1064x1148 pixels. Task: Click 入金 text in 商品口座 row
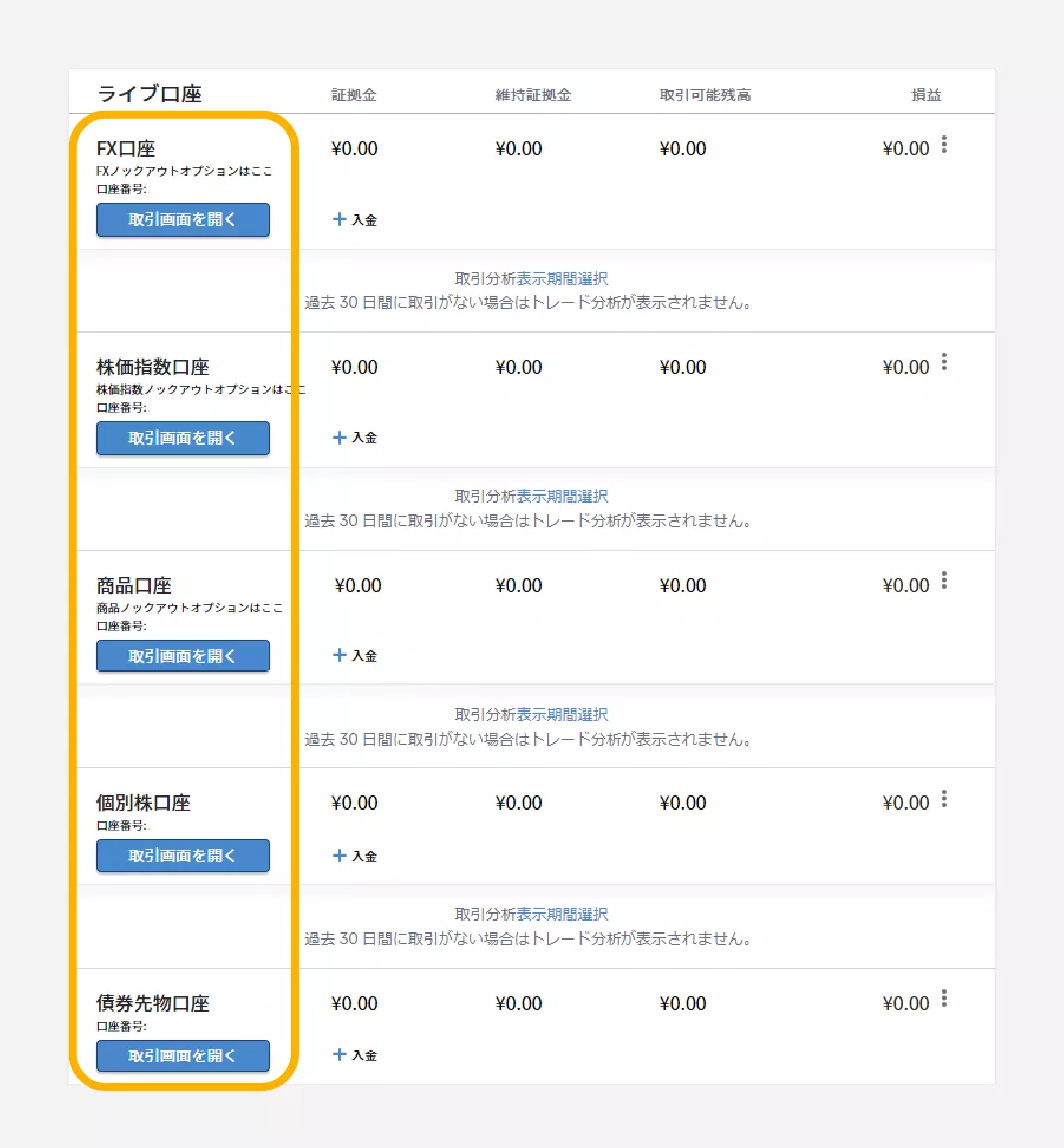point(364,656)
